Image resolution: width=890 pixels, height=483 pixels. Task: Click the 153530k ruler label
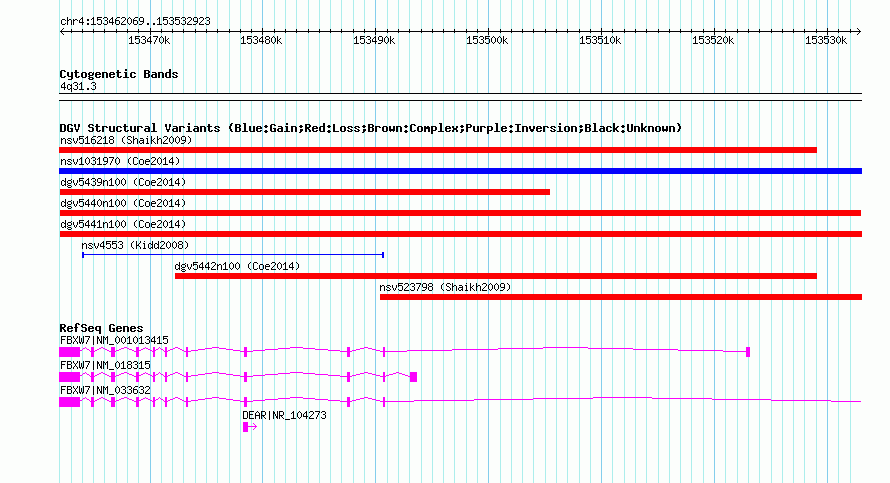click(826, 40)
